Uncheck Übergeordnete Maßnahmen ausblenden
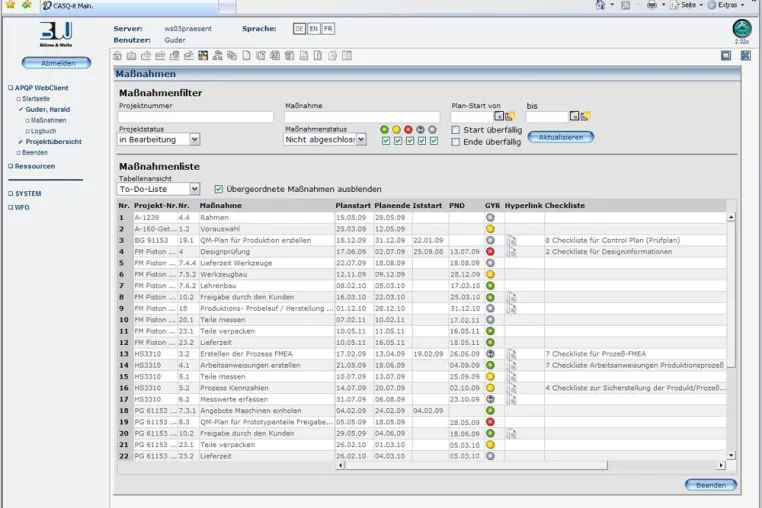This screenshot has height=508, width=762. point(219,189)
